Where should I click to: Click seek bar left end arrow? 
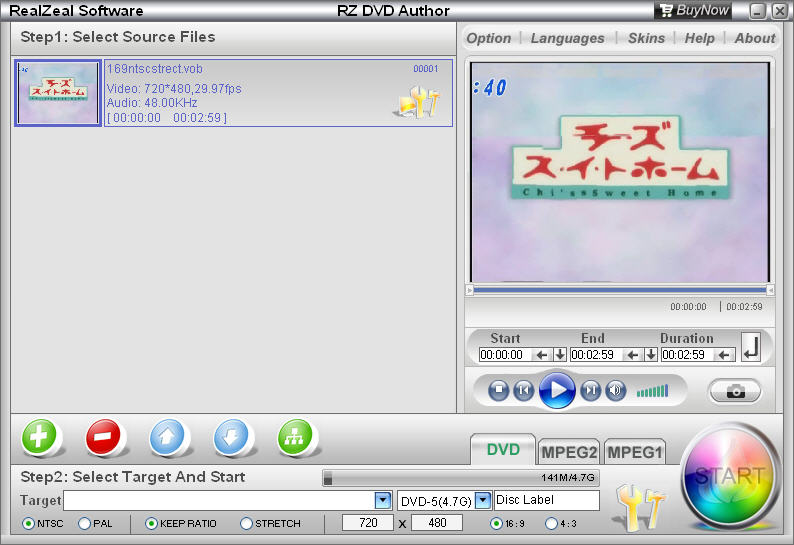[x=470, y=290]
